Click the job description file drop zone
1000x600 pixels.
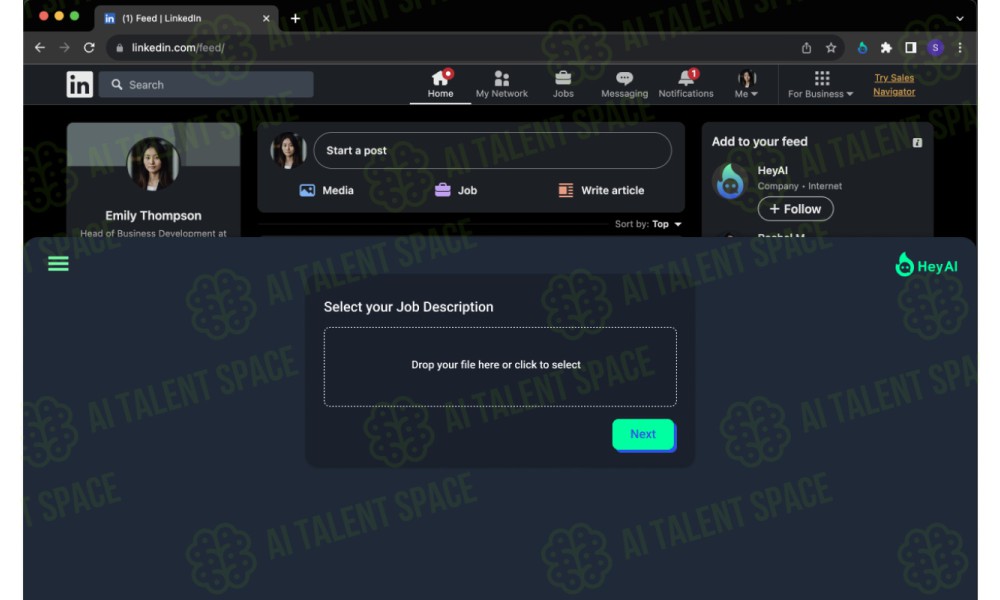coord(500,367)
